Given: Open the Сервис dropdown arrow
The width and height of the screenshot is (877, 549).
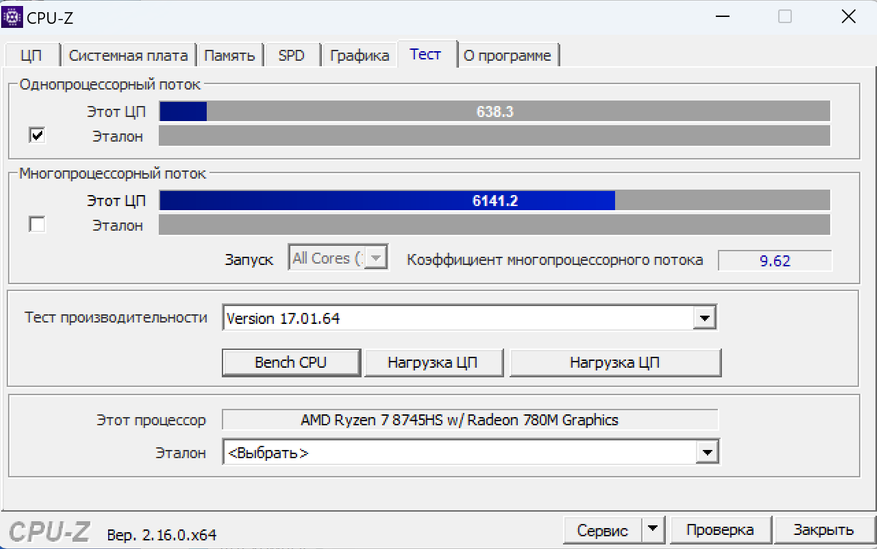Looking at the screenshot, I should [653, 528].
